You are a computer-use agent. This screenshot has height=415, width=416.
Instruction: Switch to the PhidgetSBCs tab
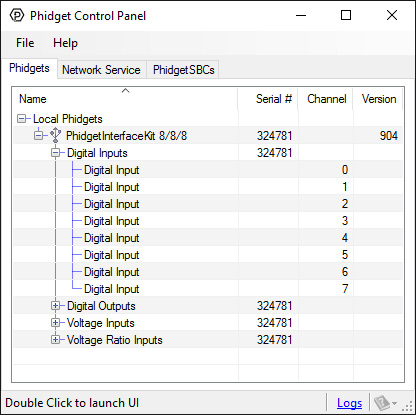[x=183, y=70]
